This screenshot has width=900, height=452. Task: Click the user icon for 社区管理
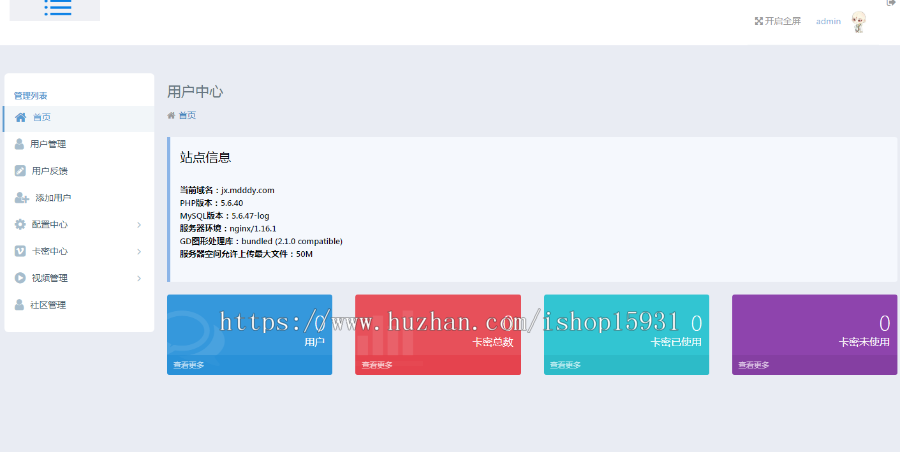(20, 305)
